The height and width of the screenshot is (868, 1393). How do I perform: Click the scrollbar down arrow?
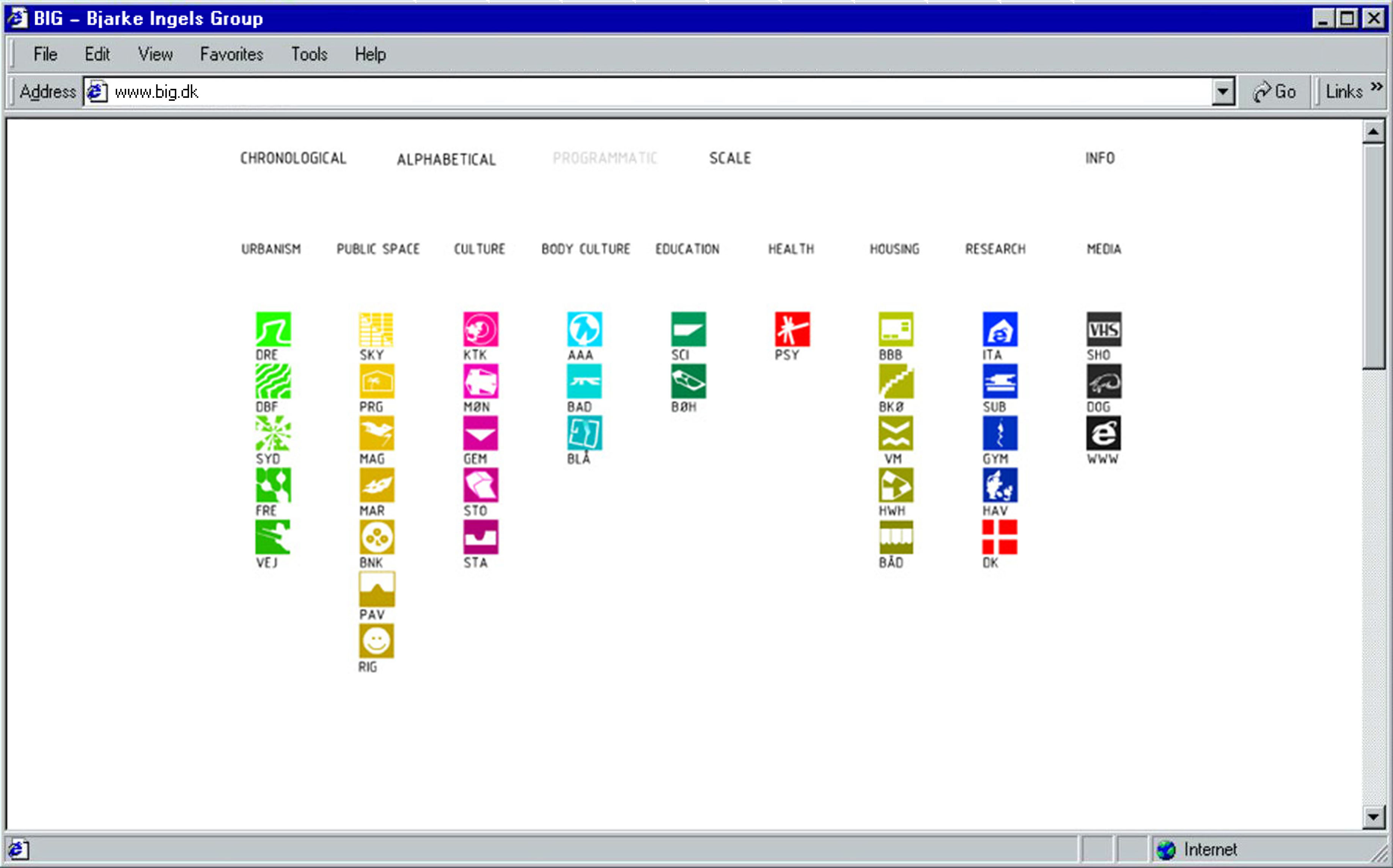point(1373,816)
